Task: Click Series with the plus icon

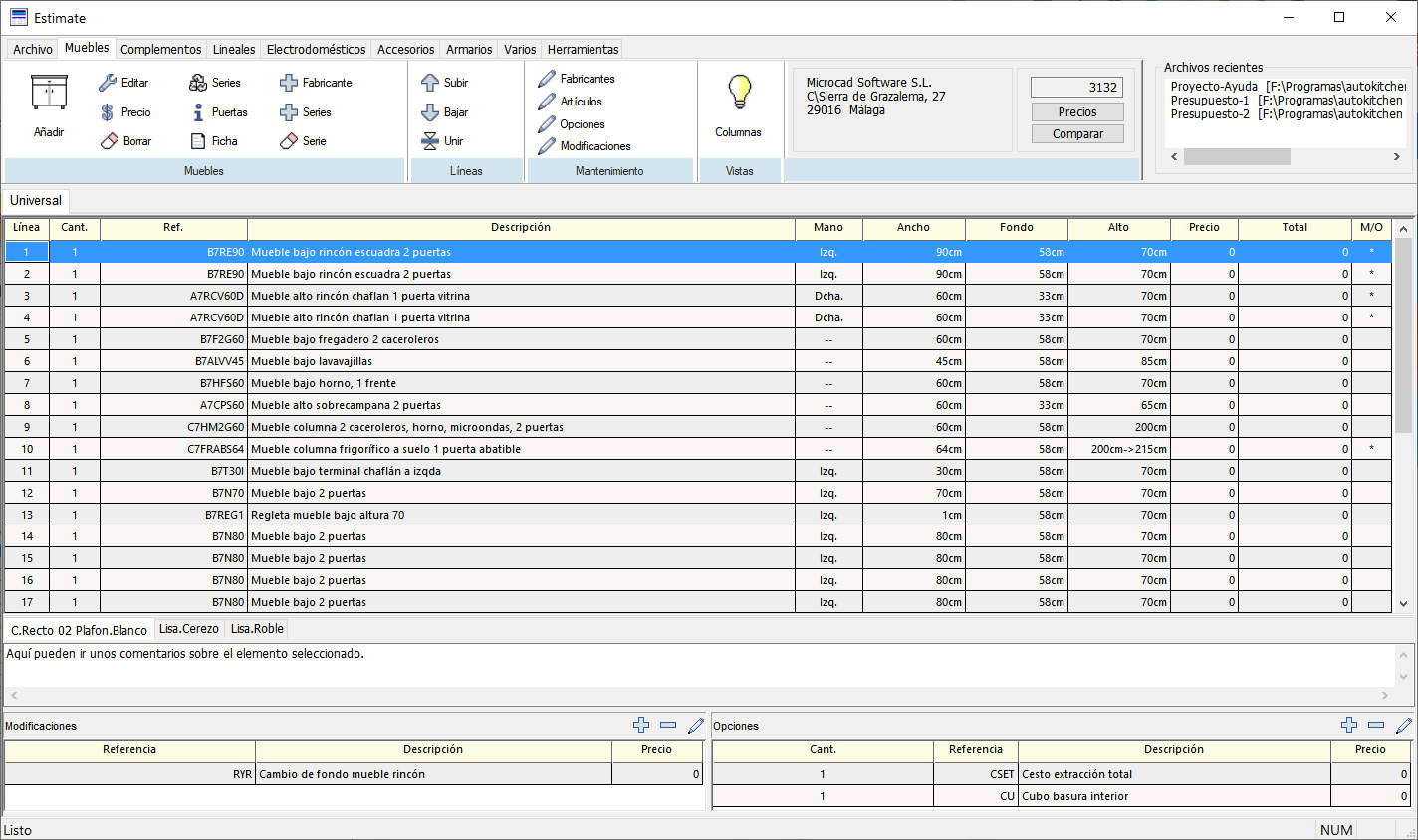Action: click(x=289, y=112)
